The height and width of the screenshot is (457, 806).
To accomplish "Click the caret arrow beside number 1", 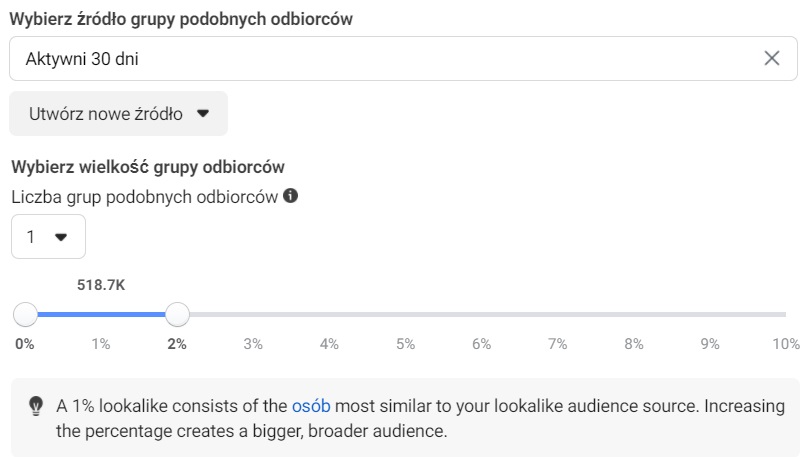I will (x=61, y=237).
